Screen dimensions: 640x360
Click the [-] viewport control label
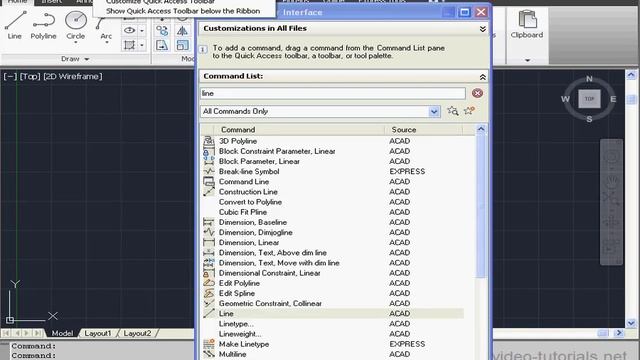10,76
